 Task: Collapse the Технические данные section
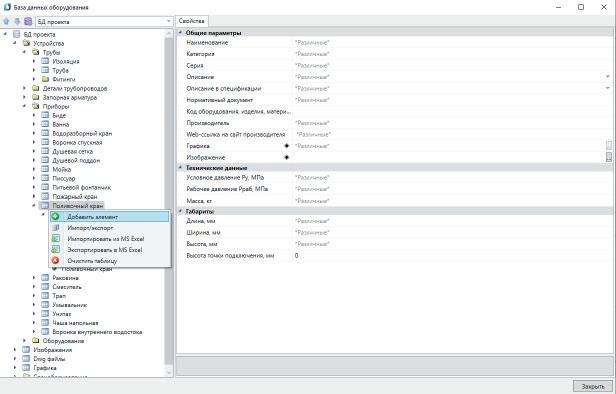pyautogui.click(x=181, y=167)
